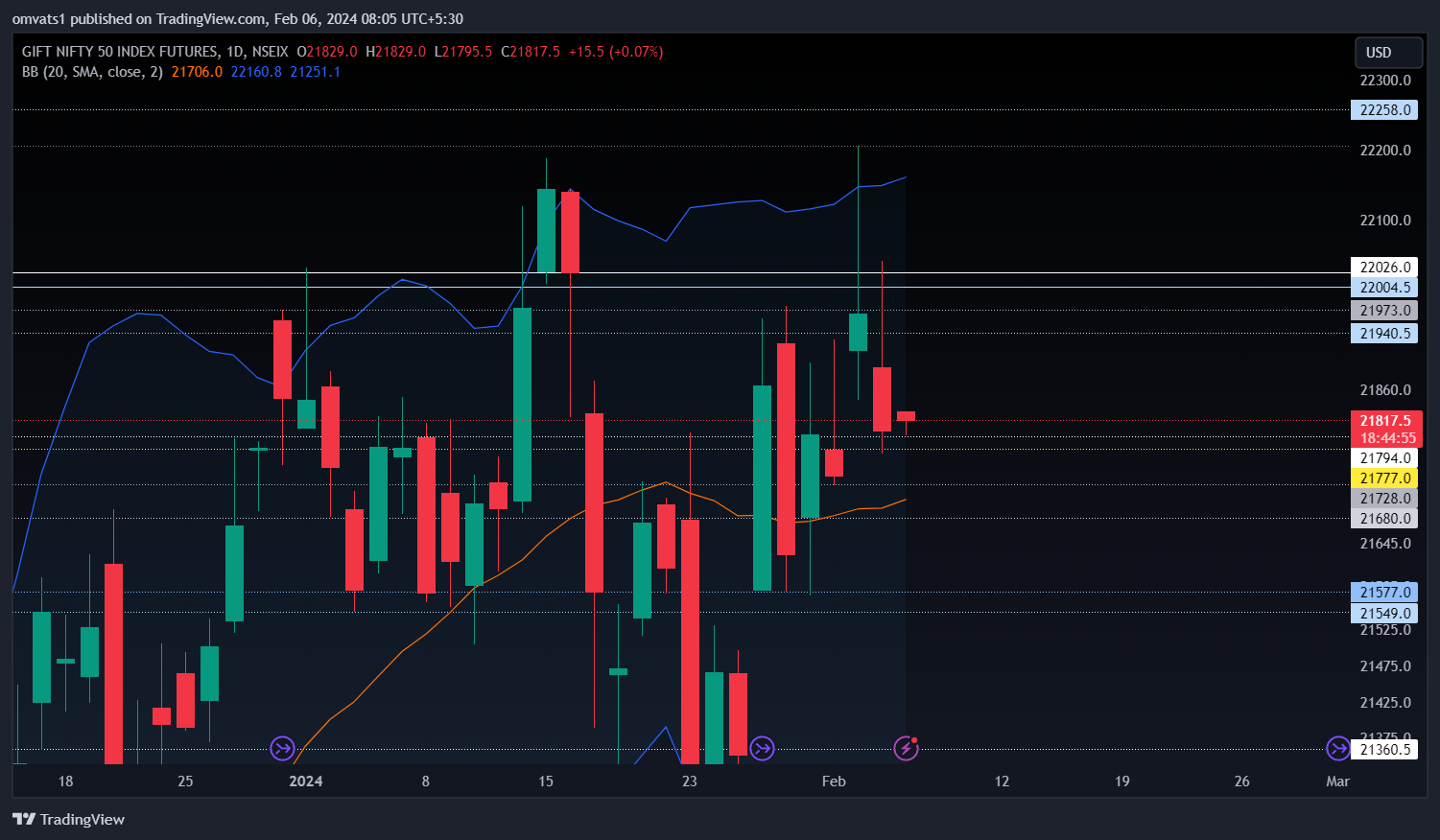Click the 21973.0 gray price label
The height and width of the screenshot is (840, 1440).
[1384, 311]
